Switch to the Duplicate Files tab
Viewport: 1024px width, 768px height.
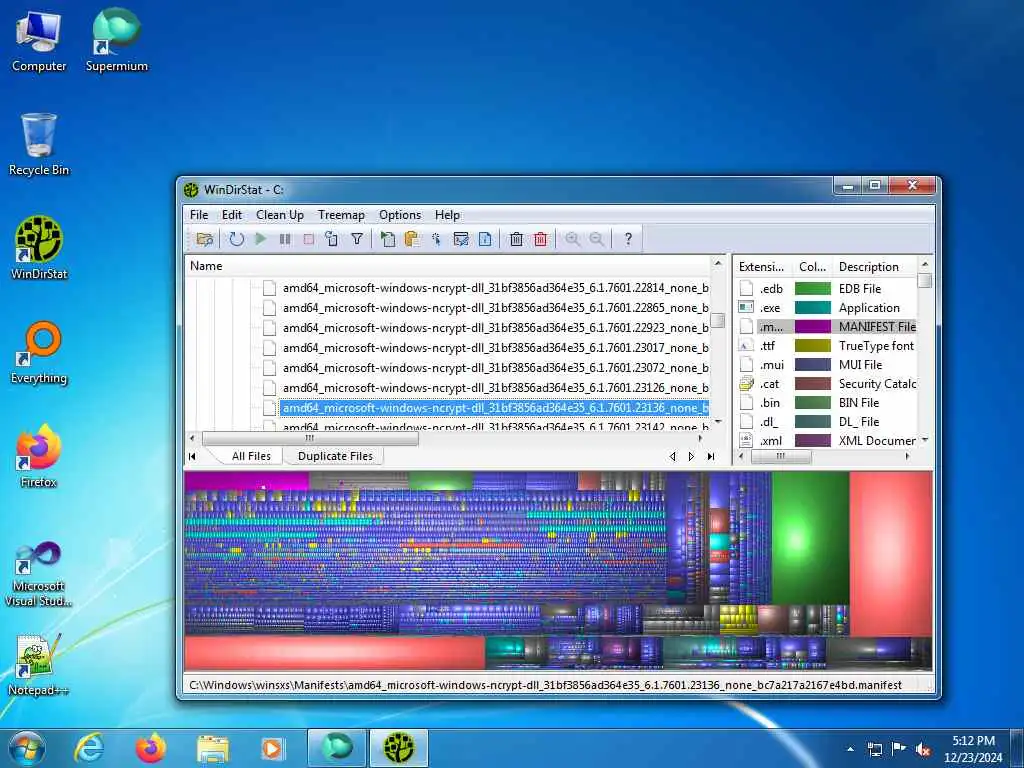[x=336, y=456]
